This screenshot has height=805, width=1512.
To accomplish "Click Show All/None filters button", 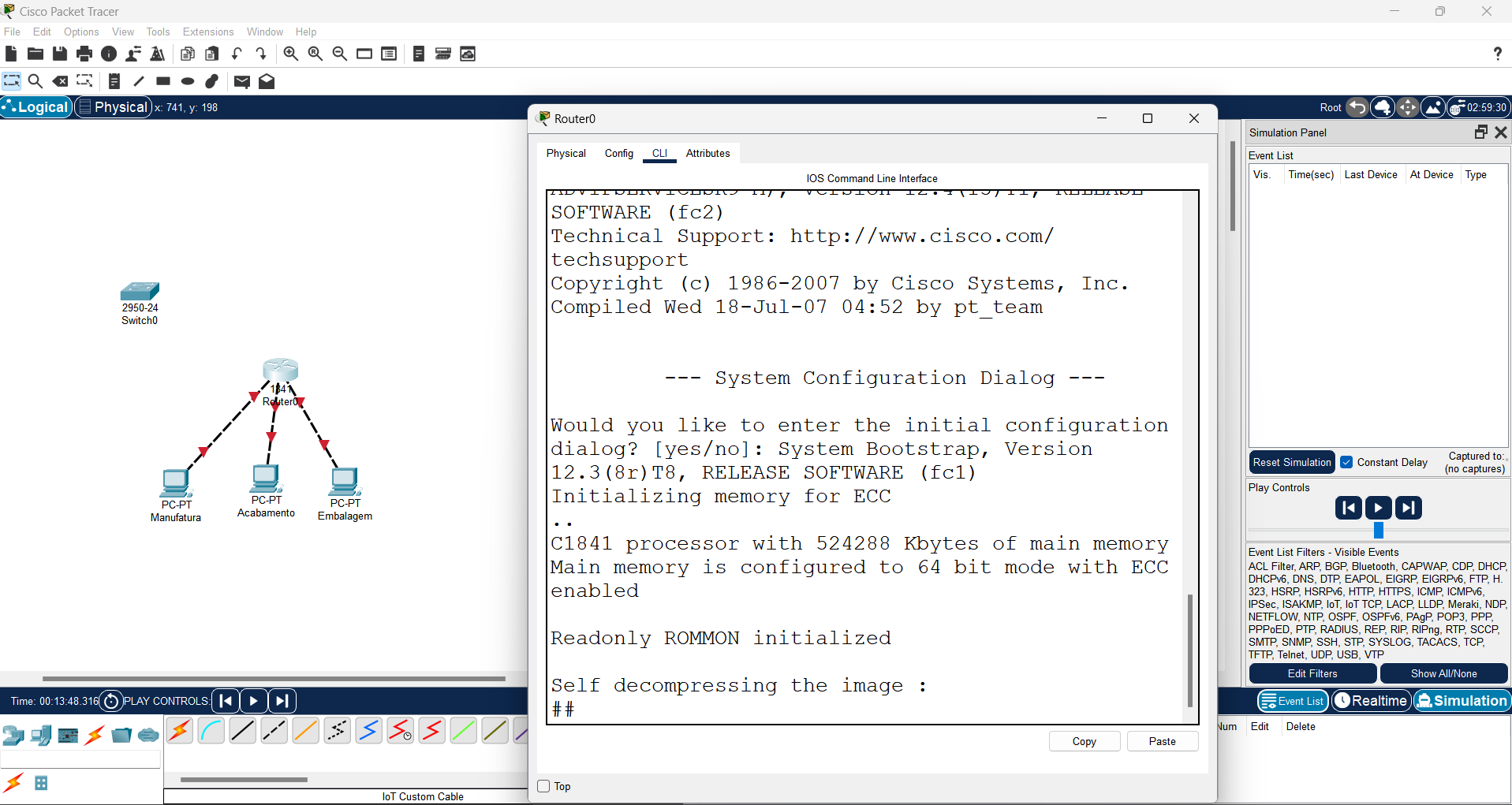I will pos(1444,673).
